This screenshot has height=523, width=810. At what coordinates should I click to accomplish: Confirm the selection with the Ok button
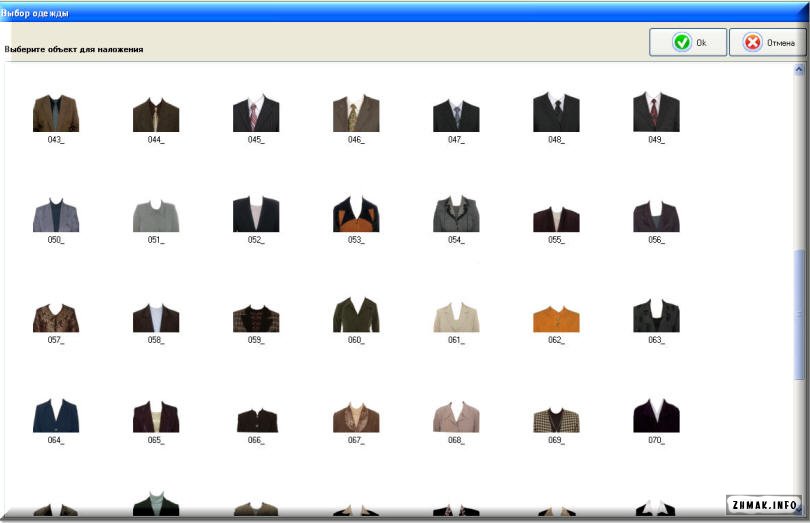[x=688, y=42]
